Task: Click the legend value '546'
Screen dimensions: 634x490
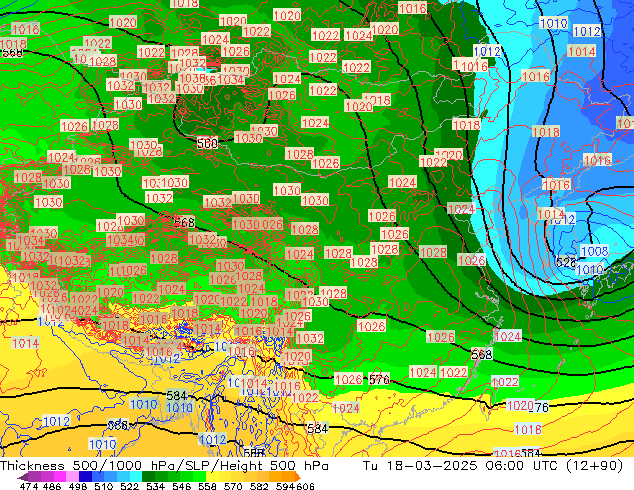Action: tap(182, 486)
